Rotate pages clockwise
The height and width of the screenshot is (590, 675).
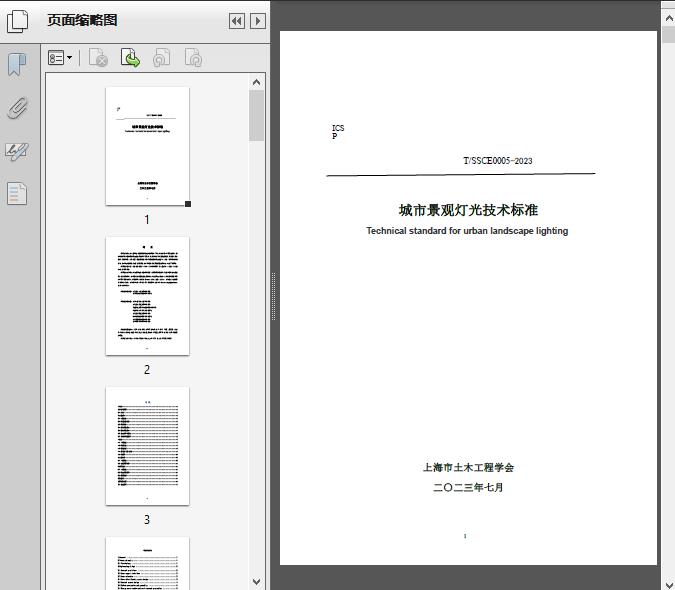pos(193,58)
